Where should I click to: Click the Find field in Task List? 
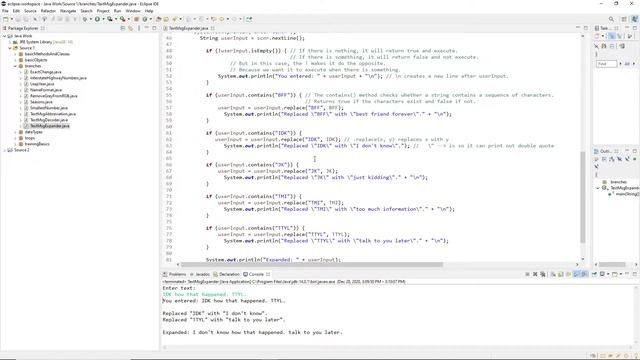(x=606, y=64)
